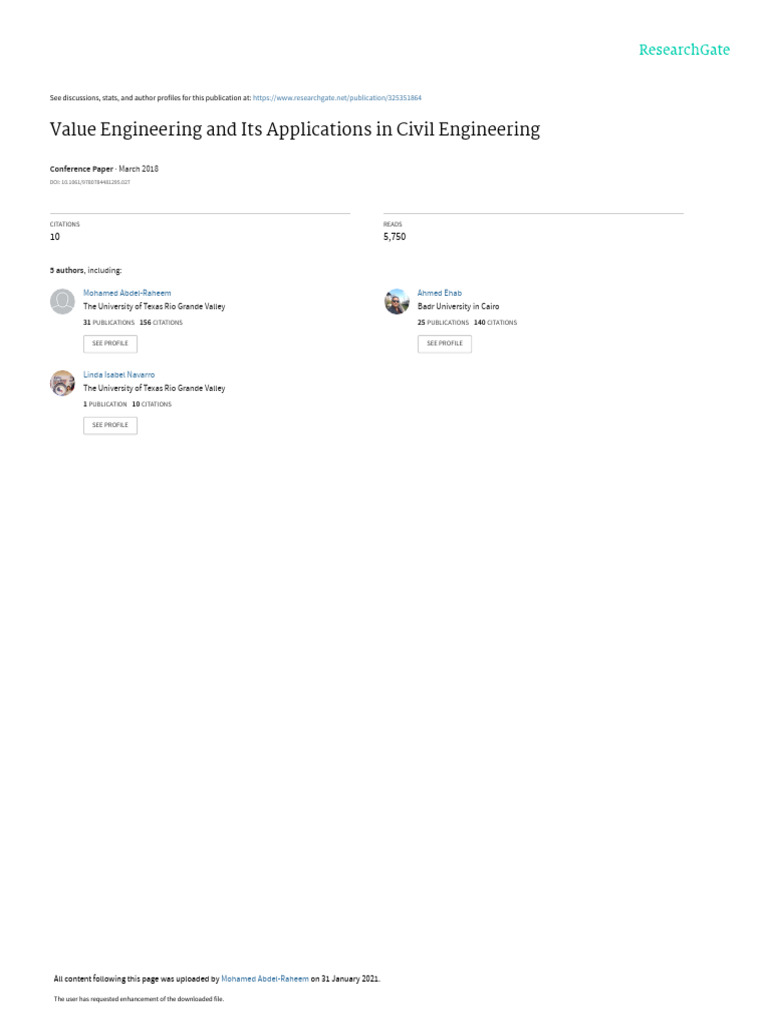The height and width of the screenshot is (1024, 768).
Task: Open Linda Isabel Navarro's author name link
Action: click(119, 375)
